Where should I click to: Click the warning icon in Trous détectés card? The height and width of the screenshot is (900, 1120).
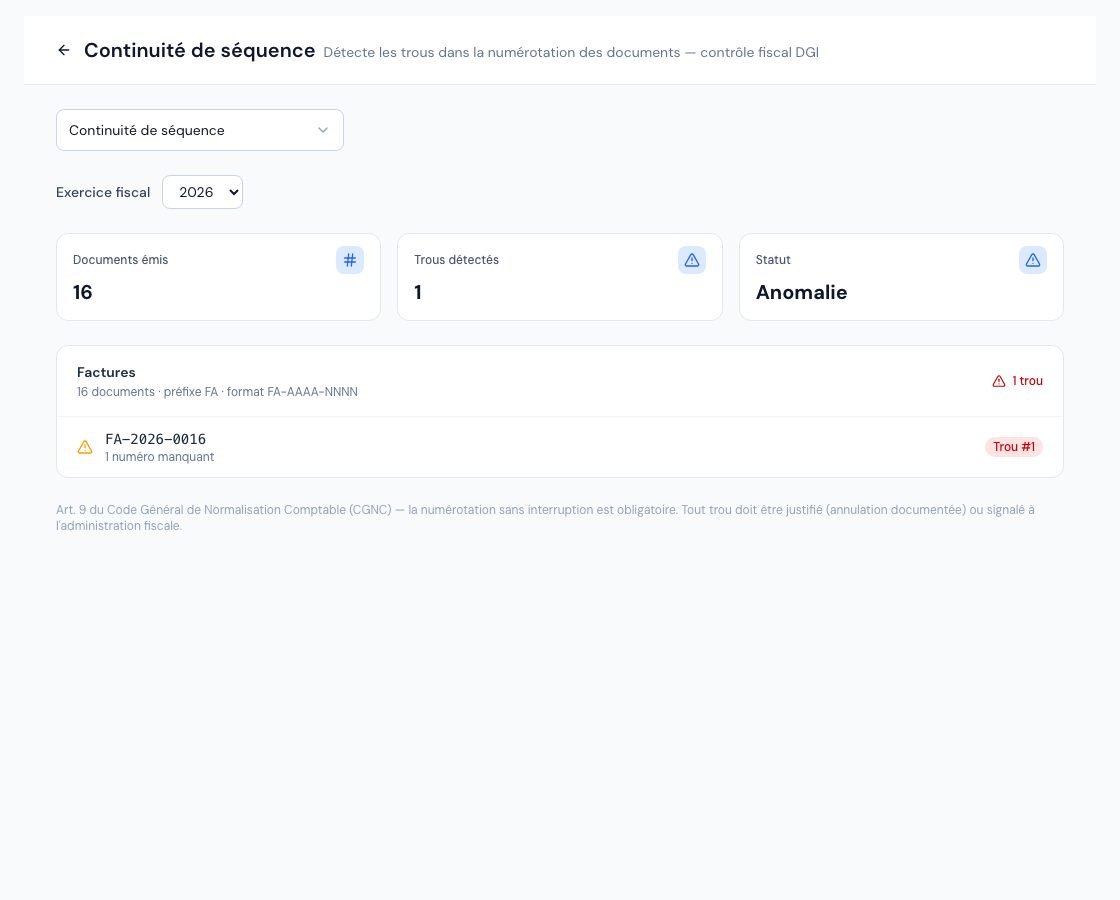tap(691, 260)
